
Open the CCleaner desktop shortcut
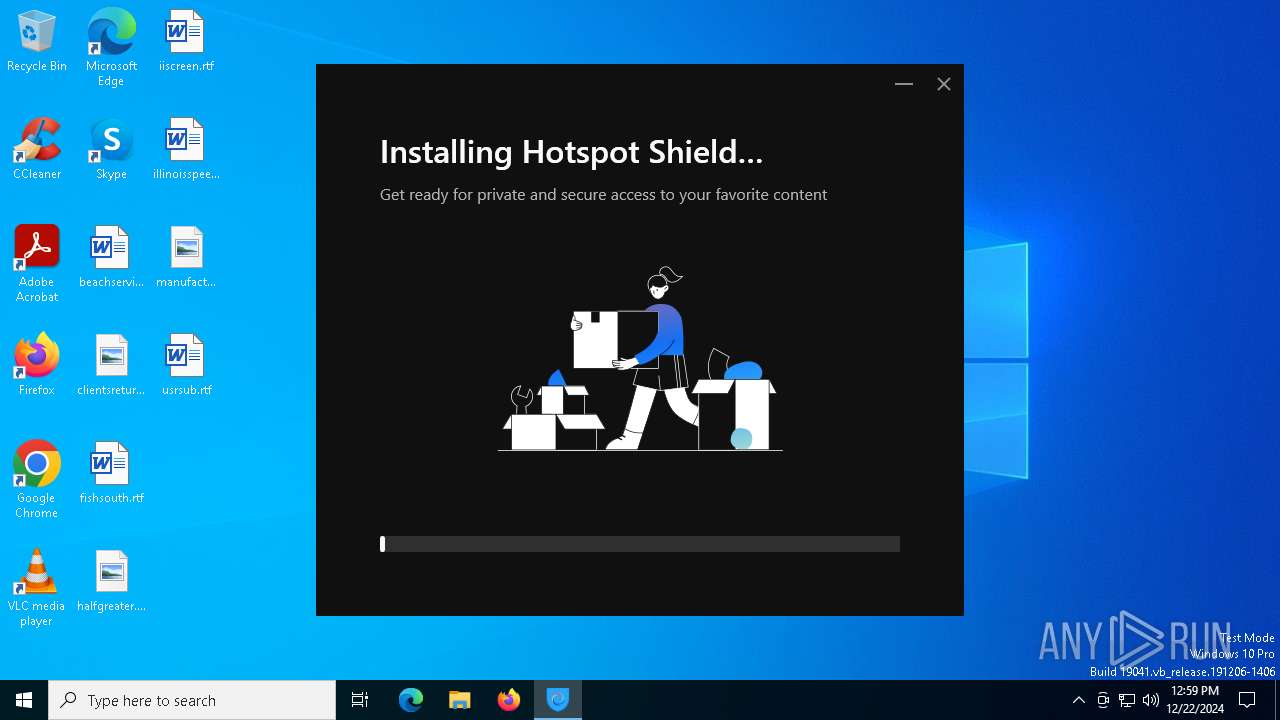[37, 150]
